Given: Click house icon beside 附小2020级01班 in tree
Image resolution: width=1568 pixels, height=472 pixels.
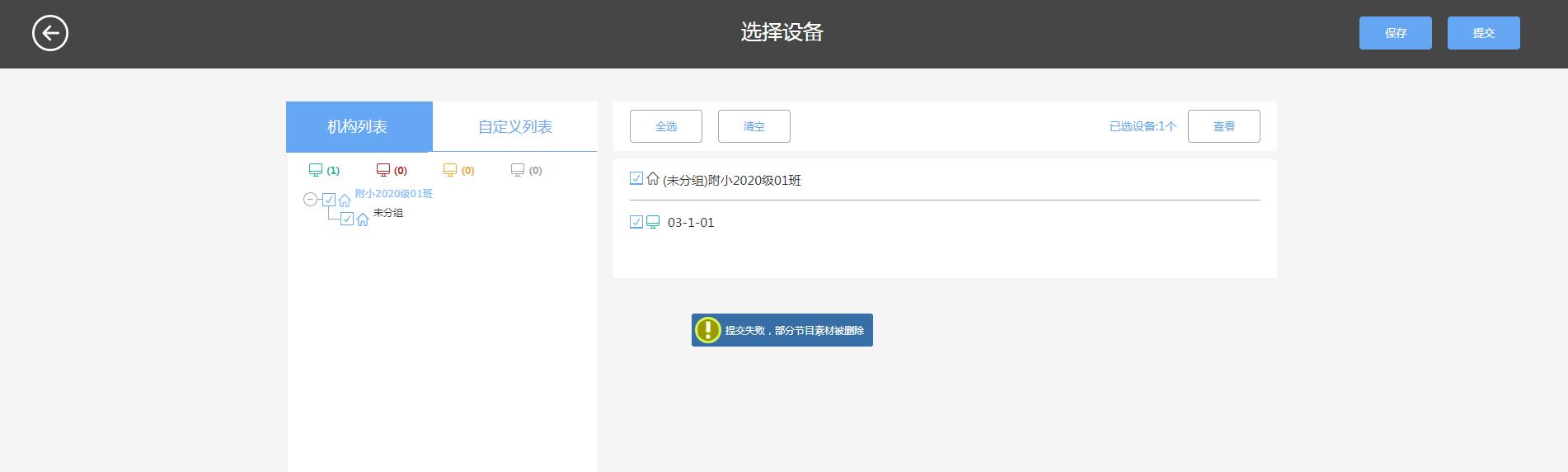Looking at the screenshot, I should pos(345,201).
